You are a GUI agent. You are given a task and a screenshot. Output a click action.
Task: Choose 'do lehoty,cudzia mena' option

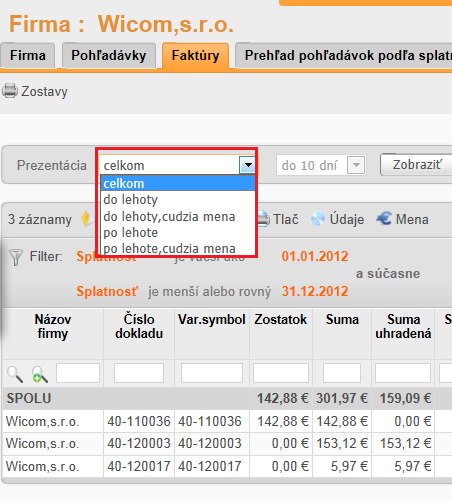178,216
